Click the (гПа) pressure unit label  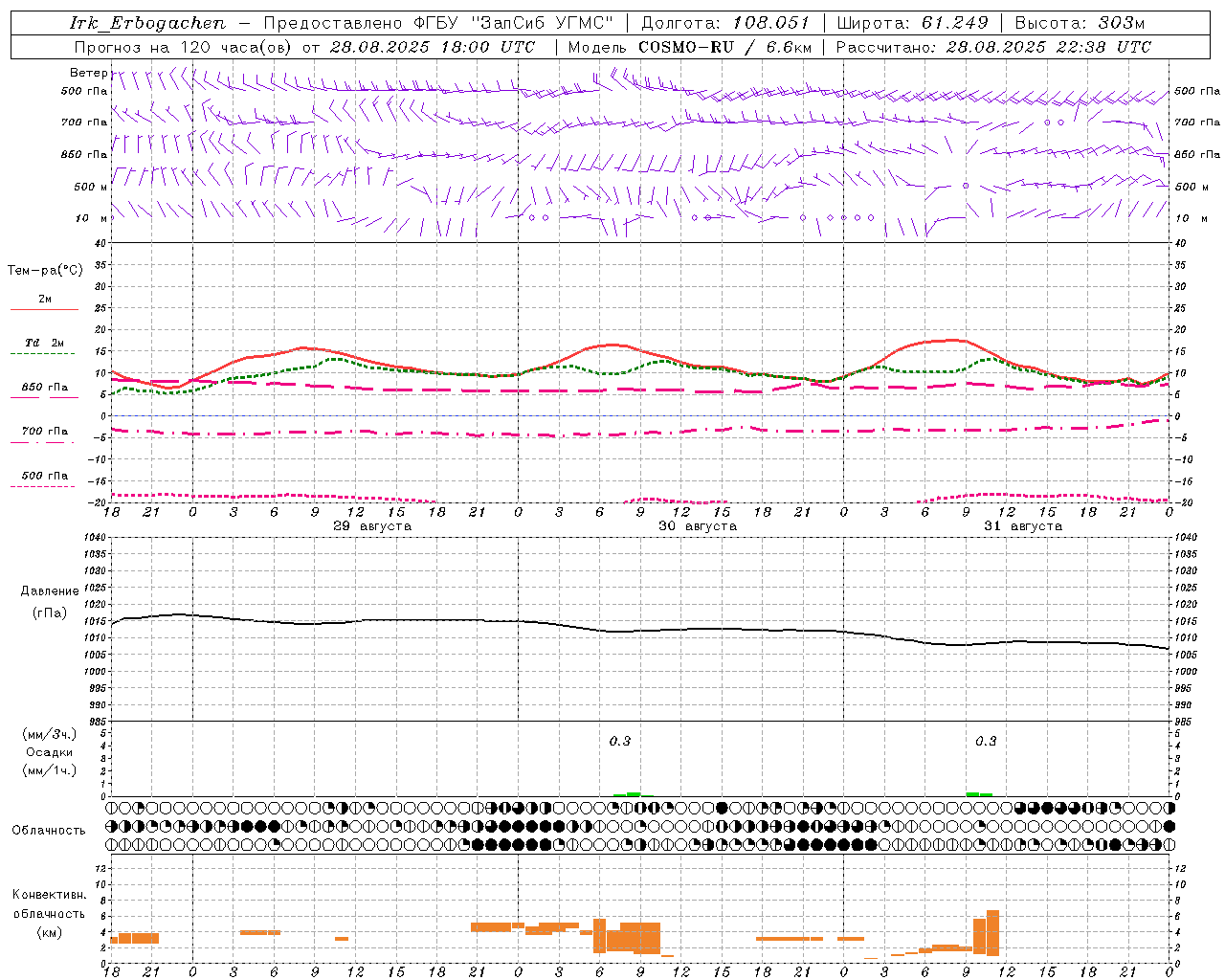[50, 612]
